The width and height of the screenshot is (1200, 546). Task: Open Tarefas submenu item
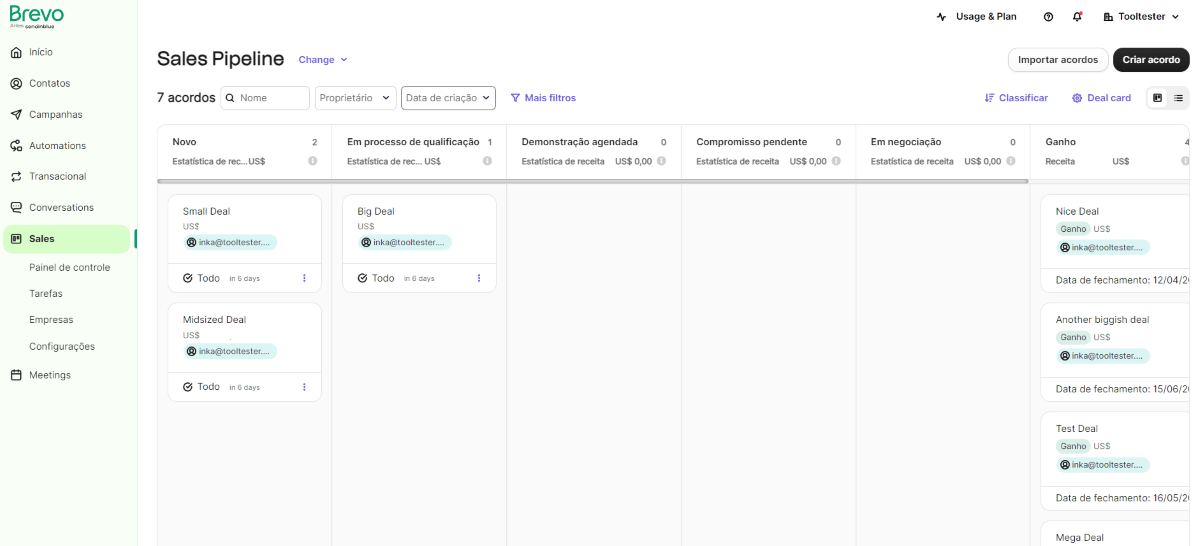tap(46, 293)
